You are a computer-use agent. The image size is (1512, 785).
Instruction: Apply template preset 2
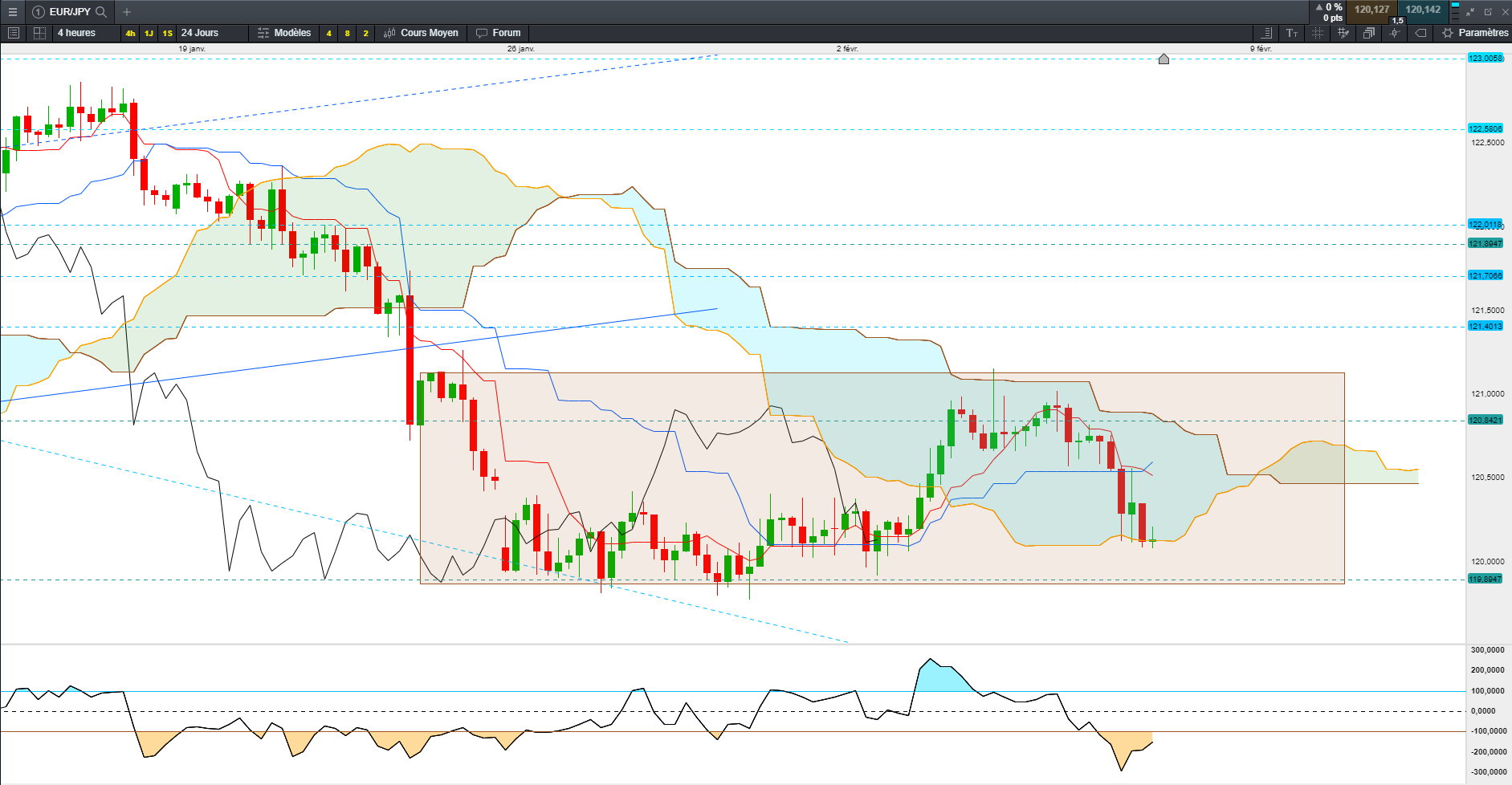tap(366, 33)
